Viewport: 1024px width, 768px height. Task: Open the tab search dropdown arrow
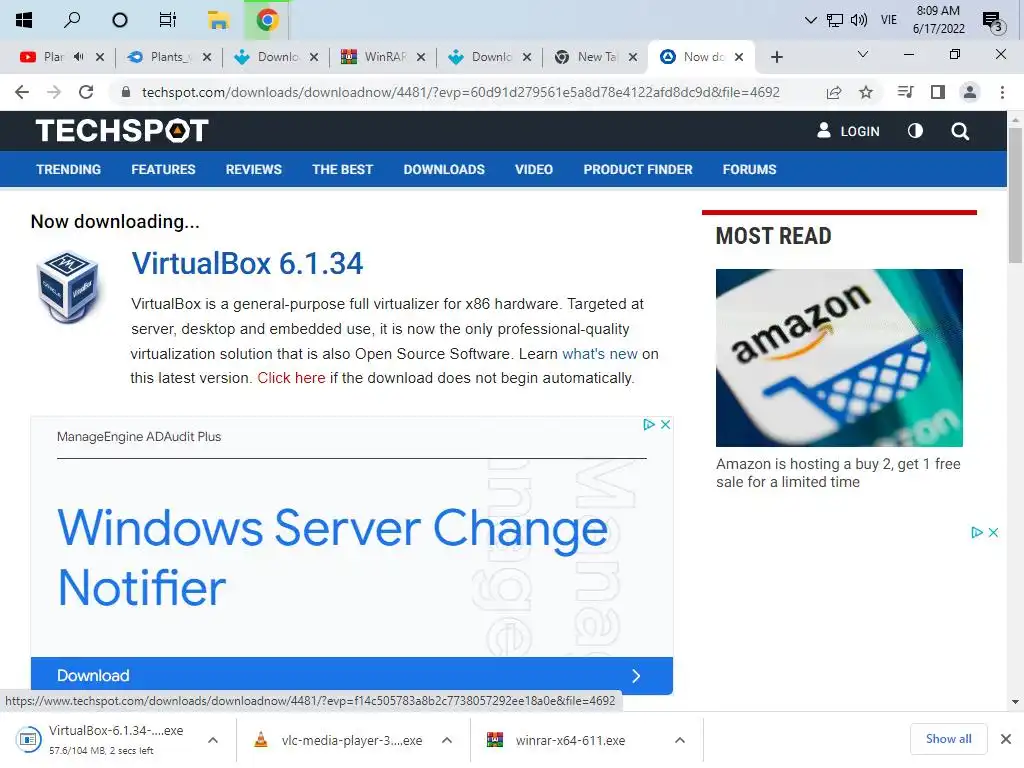(863, 54)
